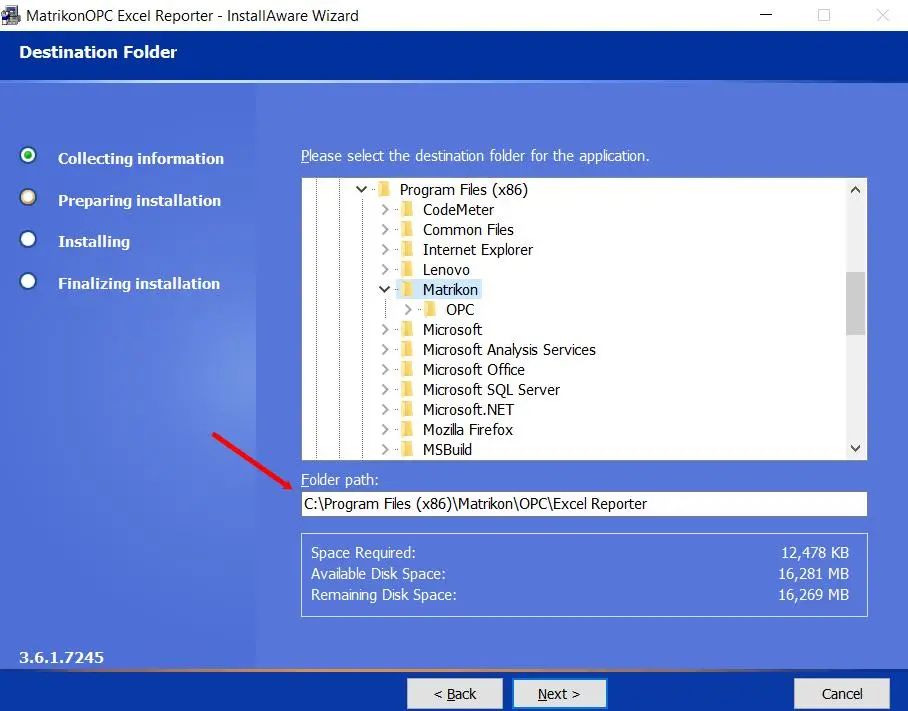This screenshot has width=908, height=711.
Task: Collapse the Matrikon folder node
Action: 385,289
